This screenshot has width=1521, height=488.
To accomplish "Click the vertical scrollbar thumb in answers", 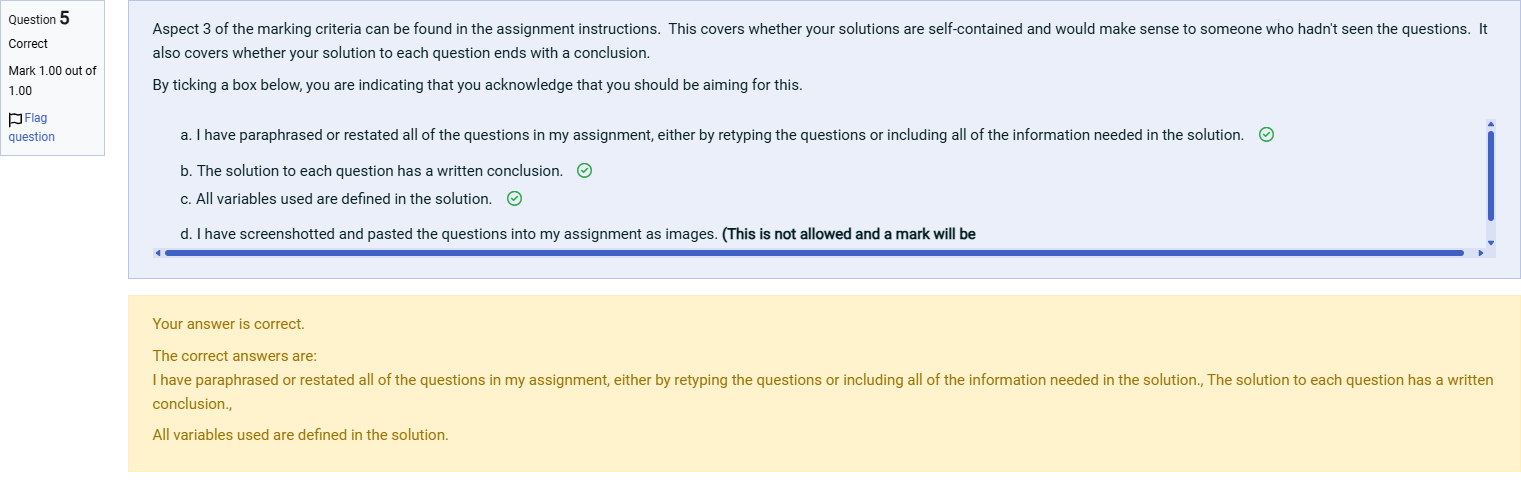I will pyautogui.click(x=1490, y=175).
